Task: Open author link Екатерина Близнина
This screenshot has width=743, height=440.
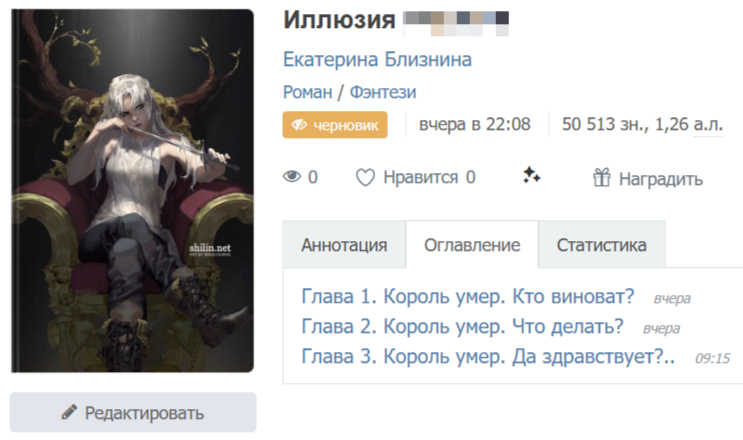Action: coord(377,60)
